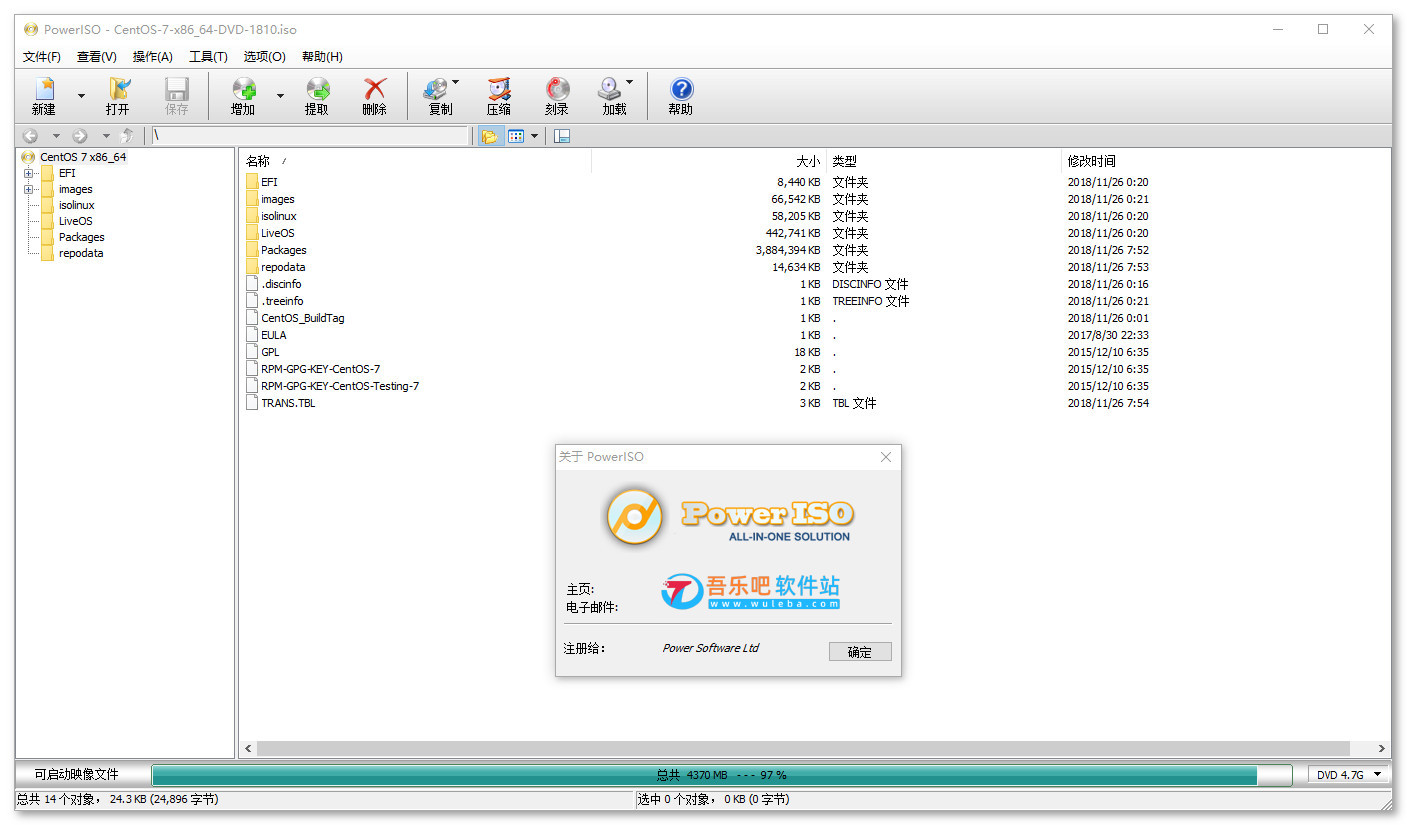Click 可启动映像文件 status label
The width and height of the screenshot is (1407, 825).
tap(76, 775)
